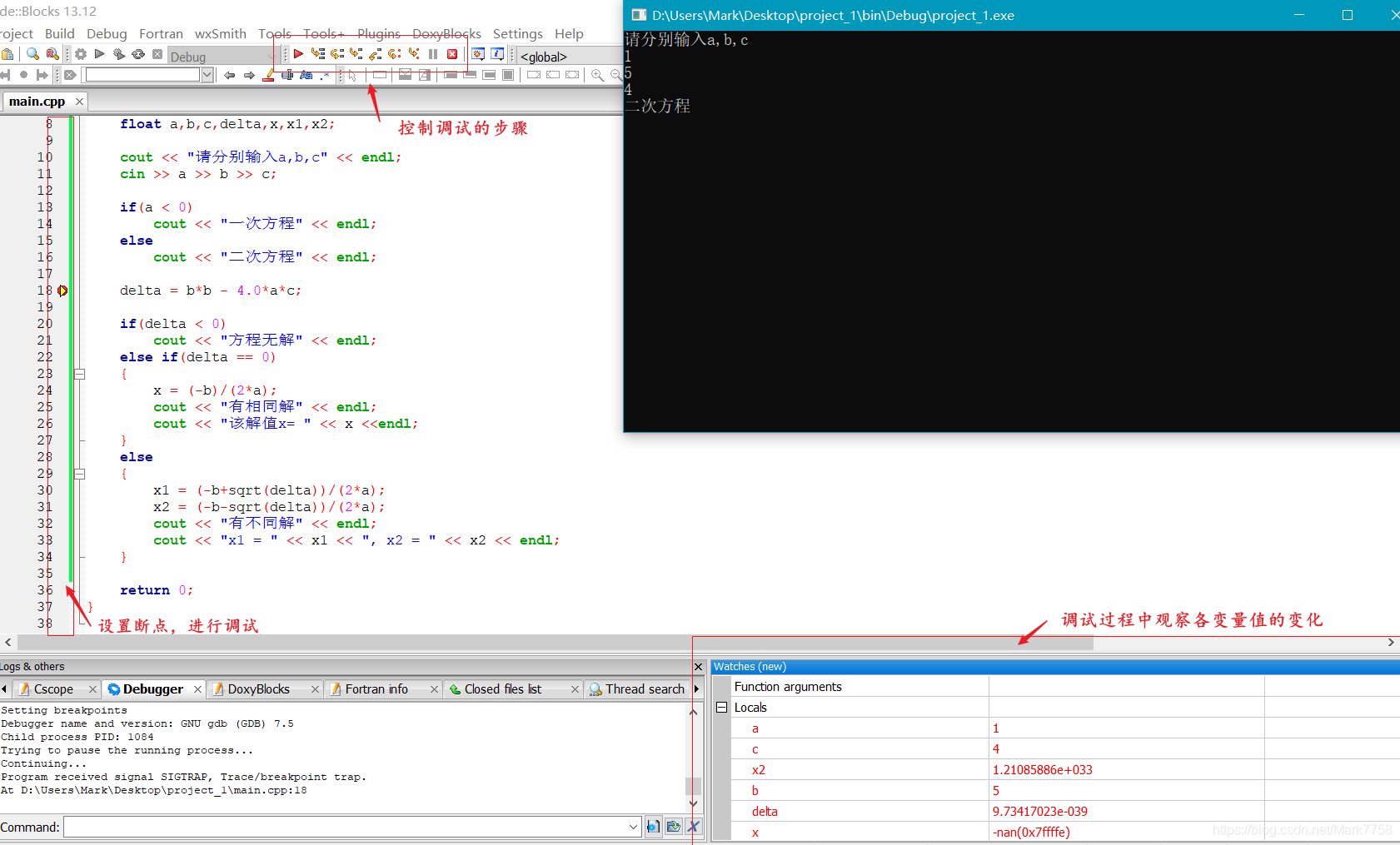Open the Find dialog with the magnifier icon
The height and width of the screenshot is (845, 1400).
pyautogui.click(x=32, y=54)
